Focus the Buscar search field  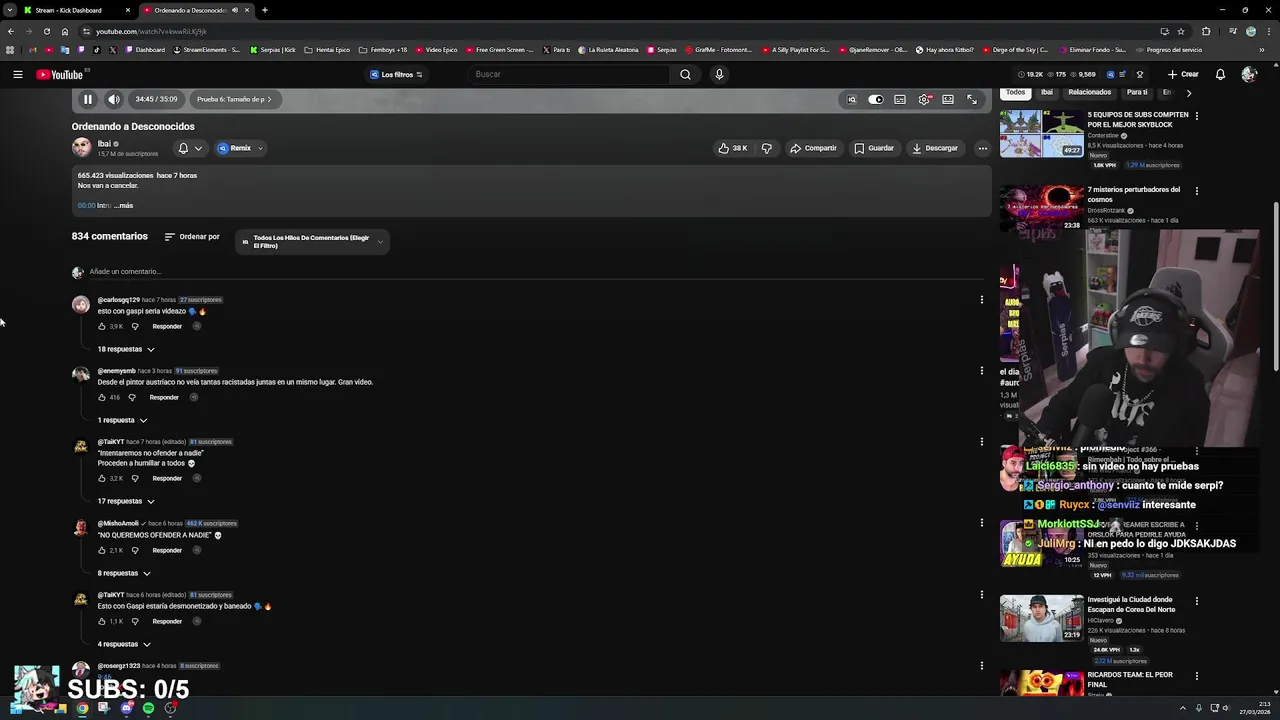coord(568,74)
